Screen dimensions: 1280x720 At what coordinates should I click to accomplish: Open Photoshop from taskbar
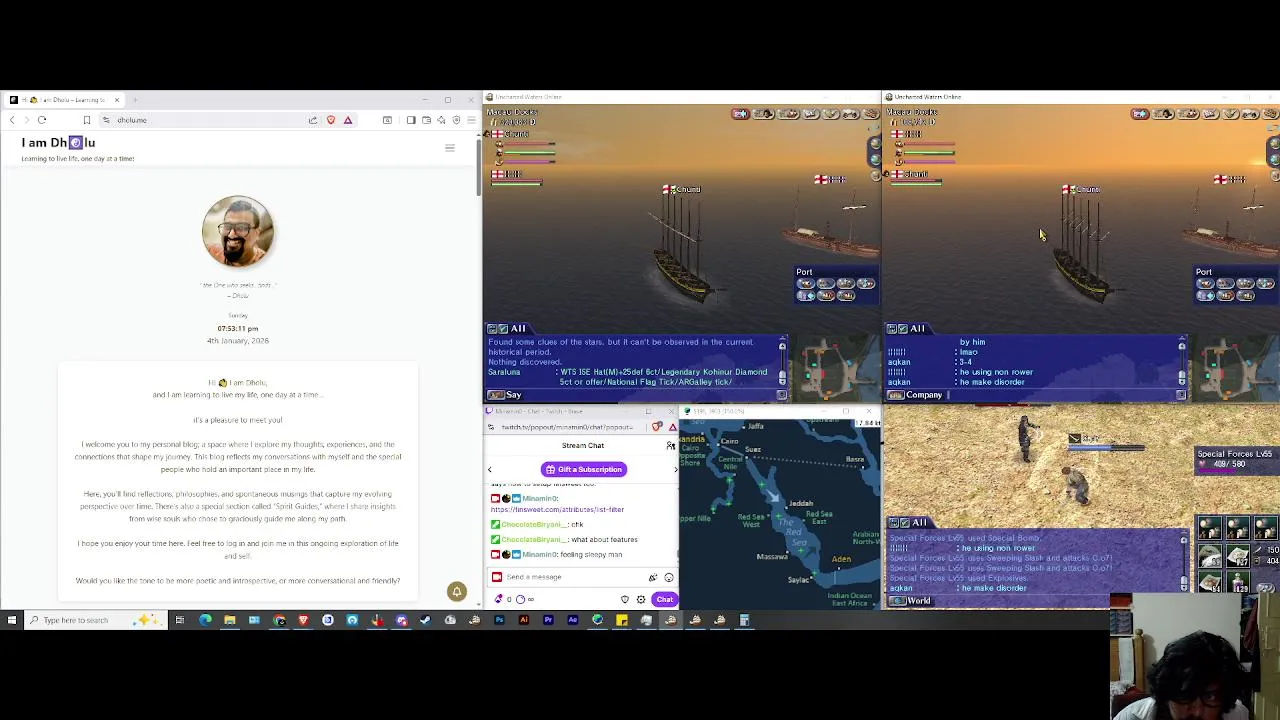[499, 621]
